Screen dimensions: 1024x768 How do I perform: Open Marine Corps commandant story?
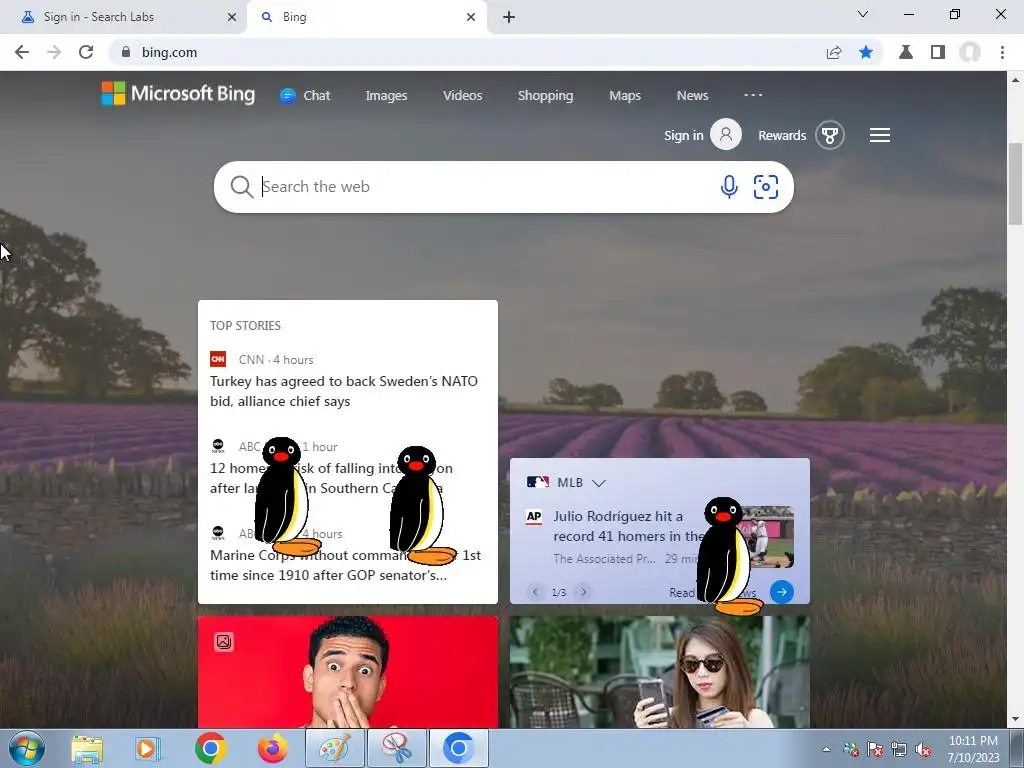pos(345,565)
